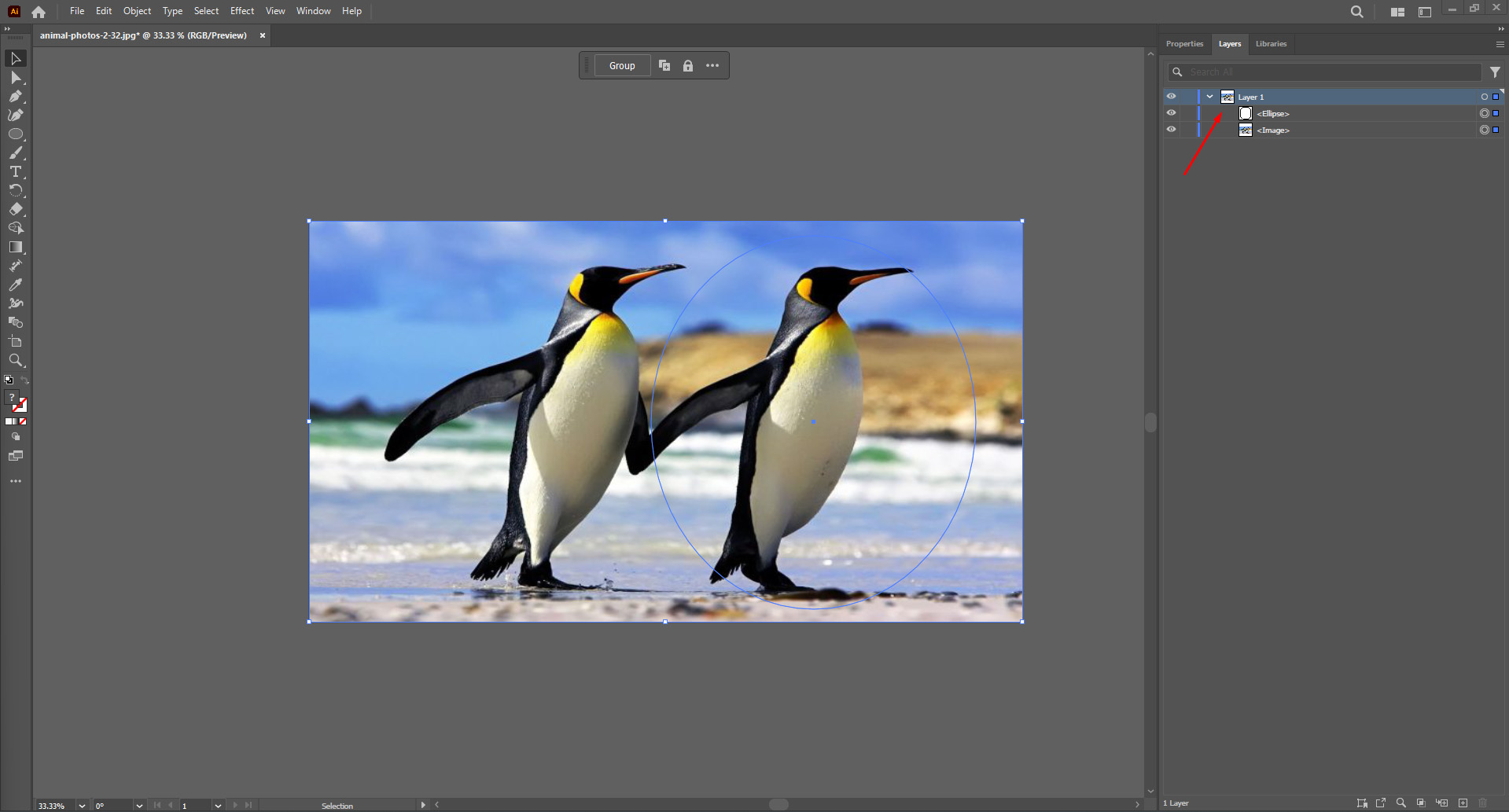
Task: Select the Selection tool
Action: [x=16, y=58]
